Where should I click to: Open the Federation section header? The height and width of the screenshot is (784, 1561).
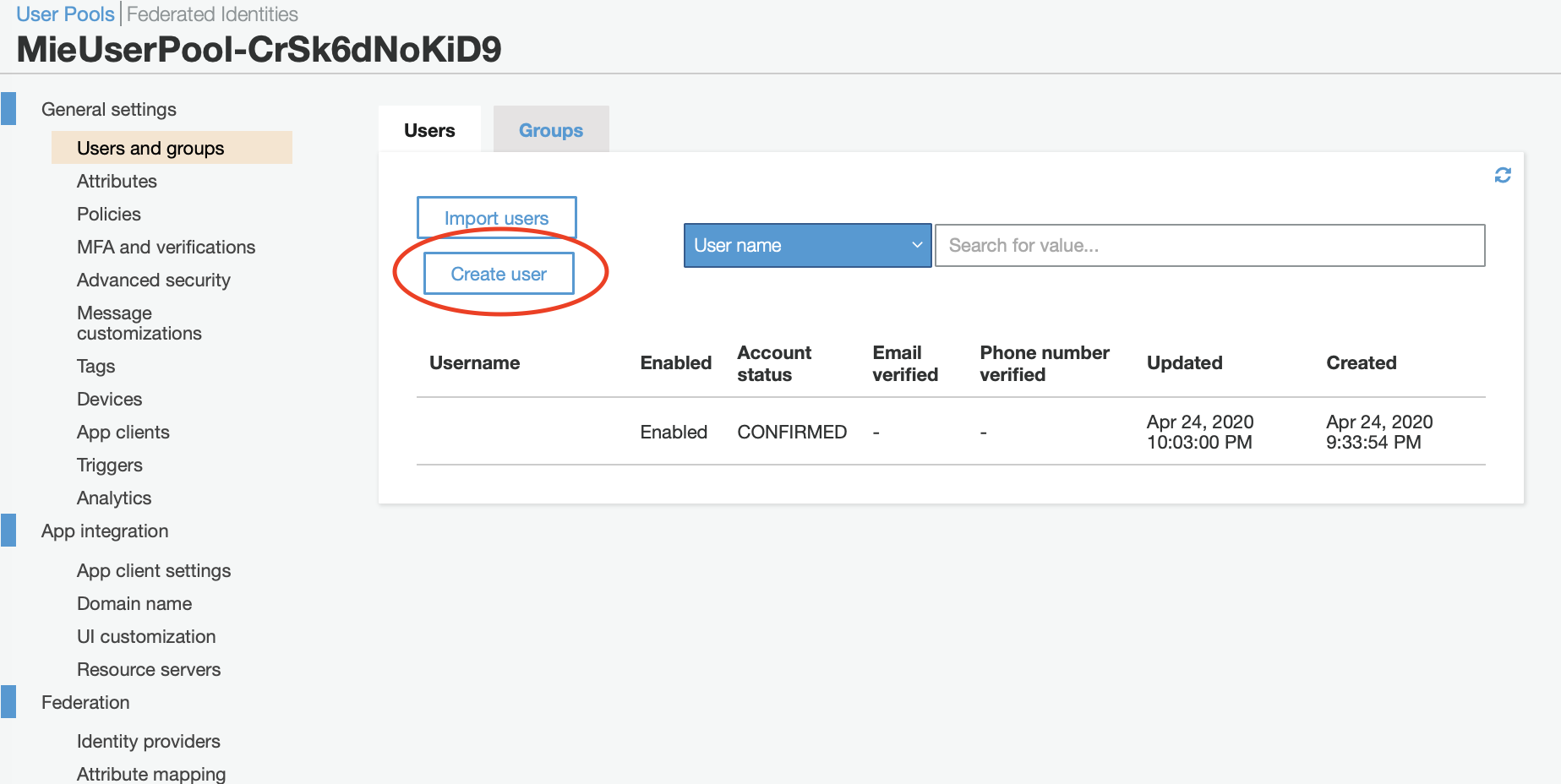click(85, 702)
